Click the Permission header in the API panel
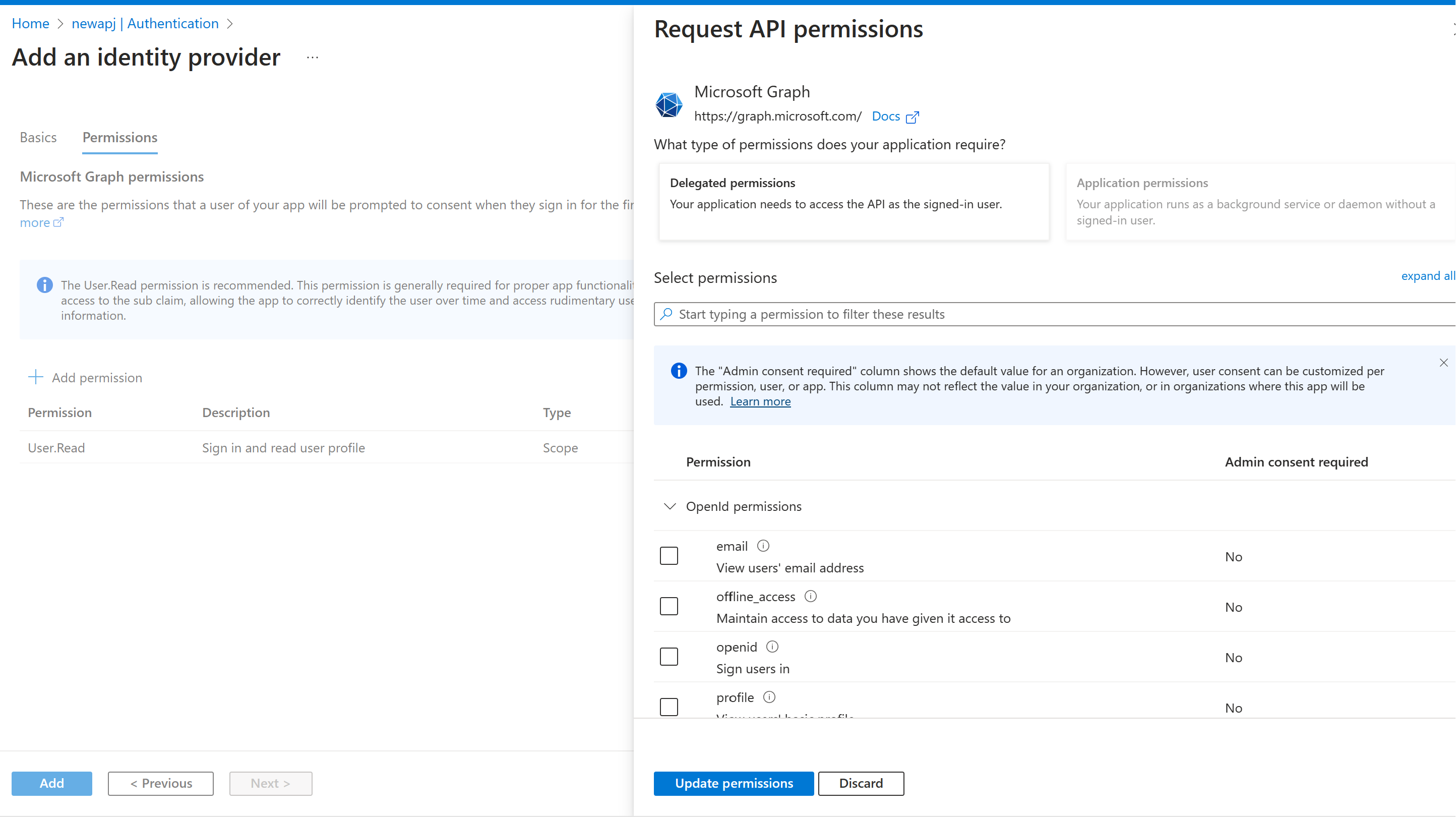Viewport: 1456px width, 817px height. tap(718, 462)
